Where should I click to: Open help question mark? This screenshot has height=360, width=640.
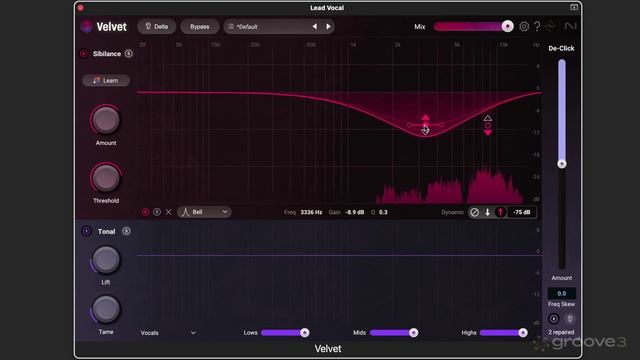coord(537,27)
